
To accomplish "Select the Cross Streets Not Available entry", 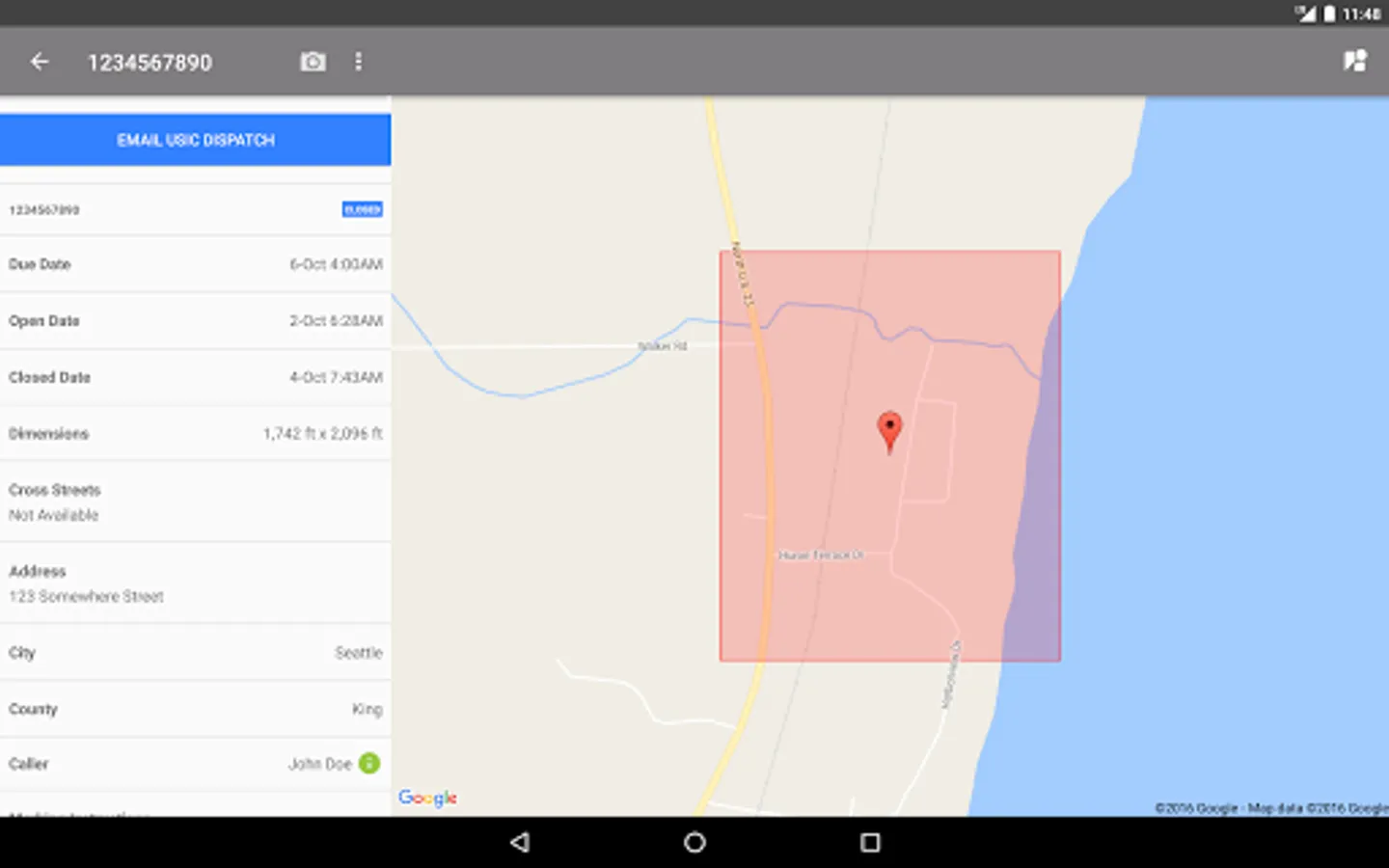I will pos(196,502).
